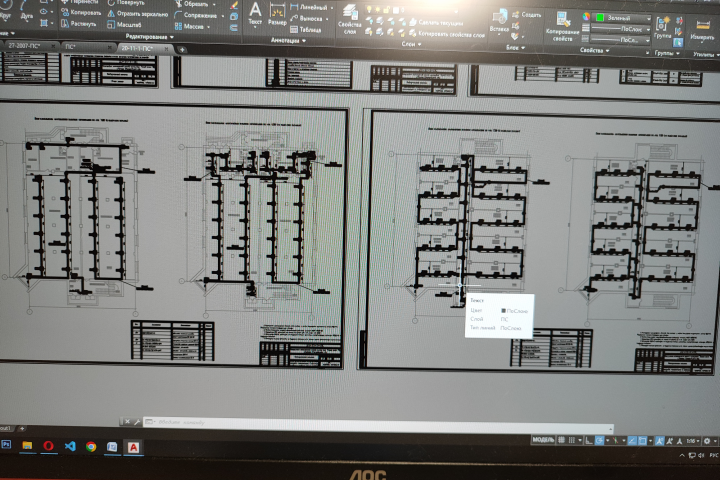This screenshot has height=480, width=720.
Task: Open the annotation scale 1:16 control
Action: pos(692,441)
